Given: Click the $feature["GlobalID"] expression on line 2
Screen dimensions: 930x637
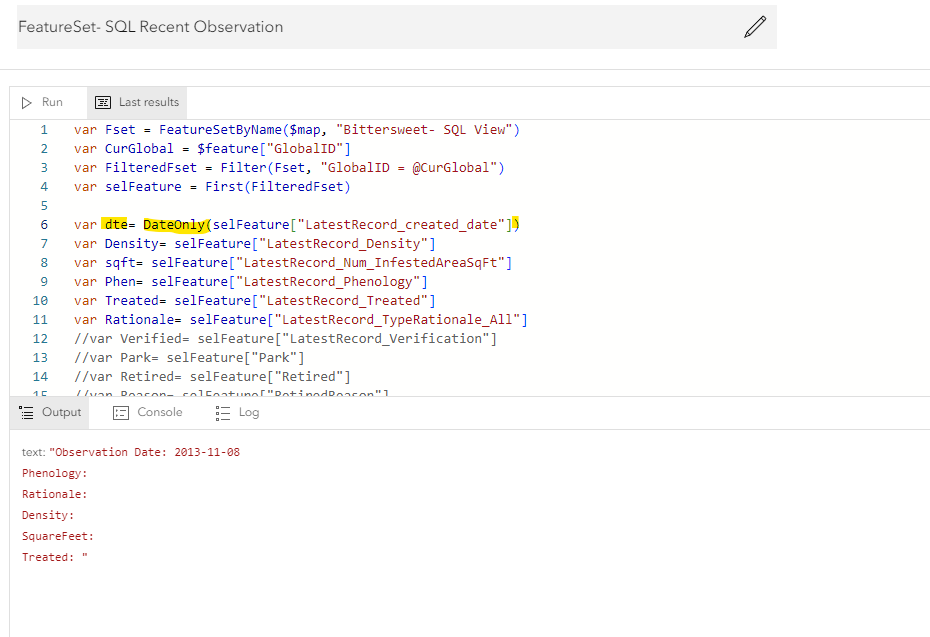Looking at the screenshot, I should [x=273, y=149].
